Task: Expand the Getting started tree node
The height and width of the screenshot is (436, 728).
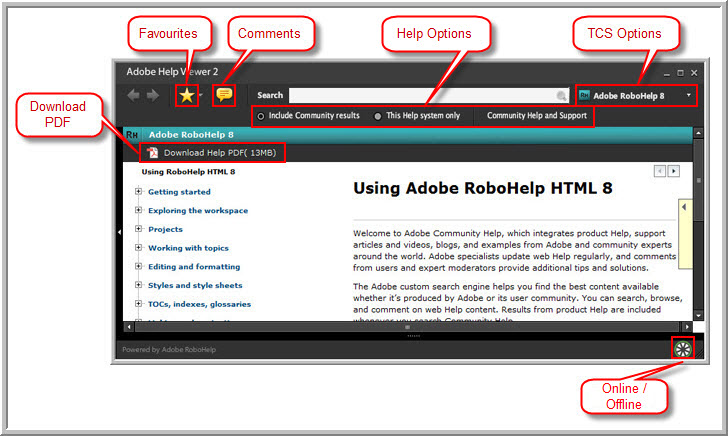Action: pos(138,192)
